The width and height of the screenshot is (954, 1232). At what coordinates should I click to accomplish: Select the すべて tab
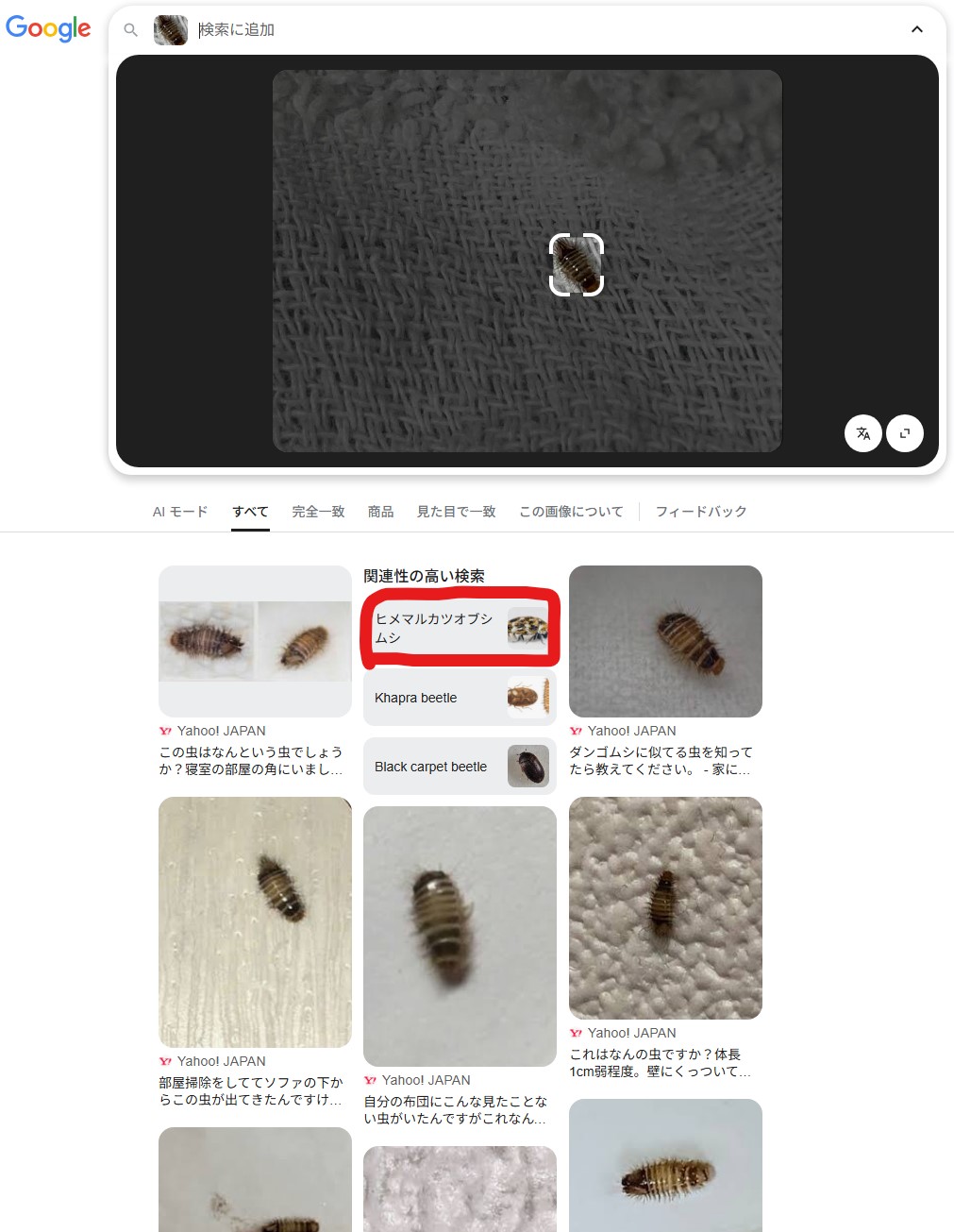point(250,512)
